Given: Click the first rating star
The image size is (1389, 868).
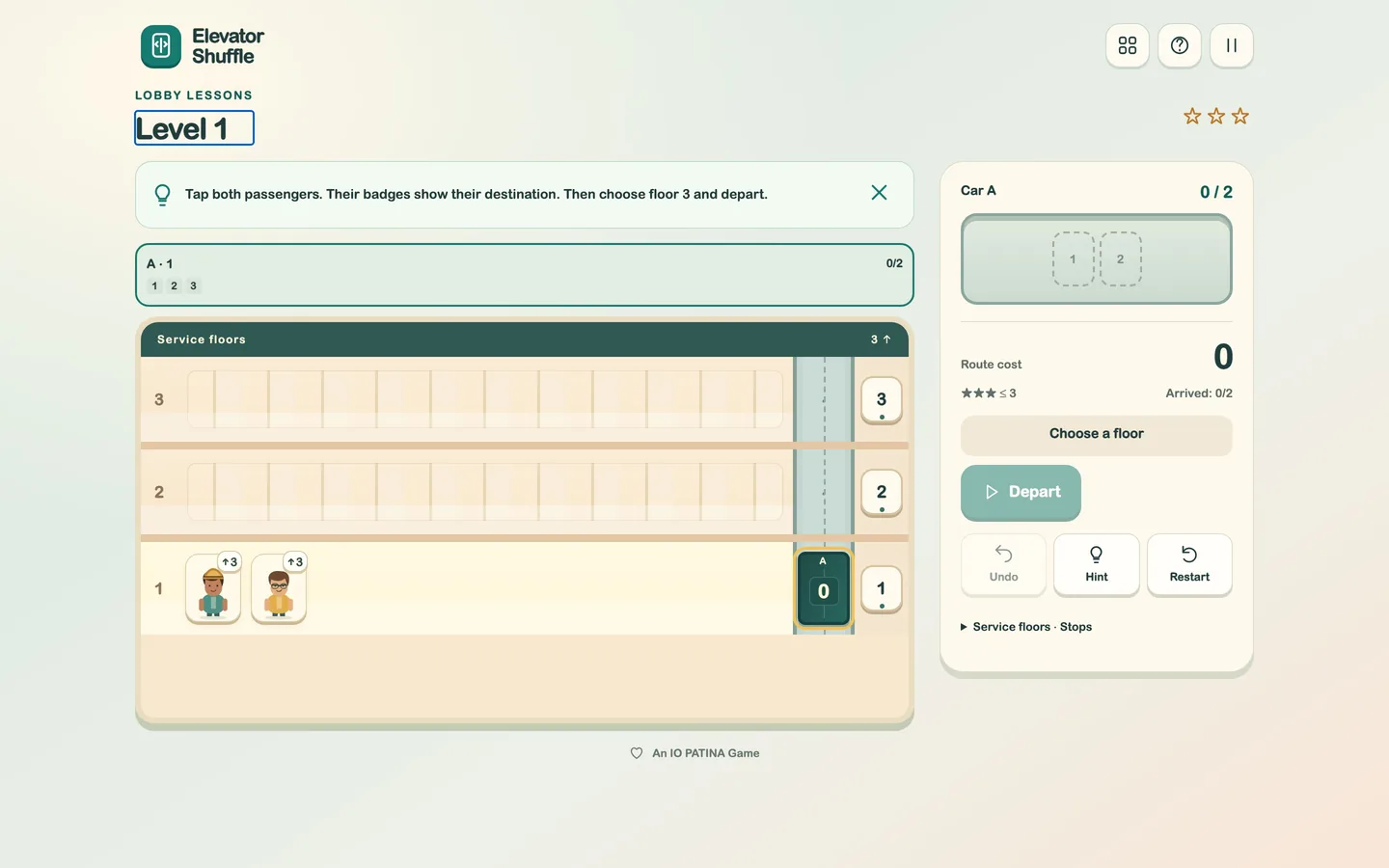Looking at the screenshot, I should tap(1192, 117).
